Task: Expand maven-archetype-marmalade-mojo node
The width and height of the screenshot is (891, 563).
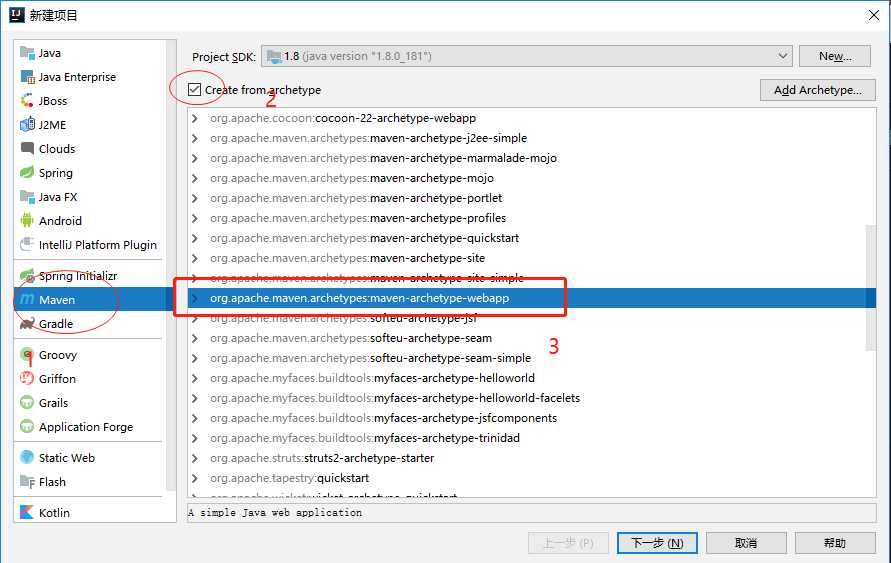Action: click(x=195, y=158)
